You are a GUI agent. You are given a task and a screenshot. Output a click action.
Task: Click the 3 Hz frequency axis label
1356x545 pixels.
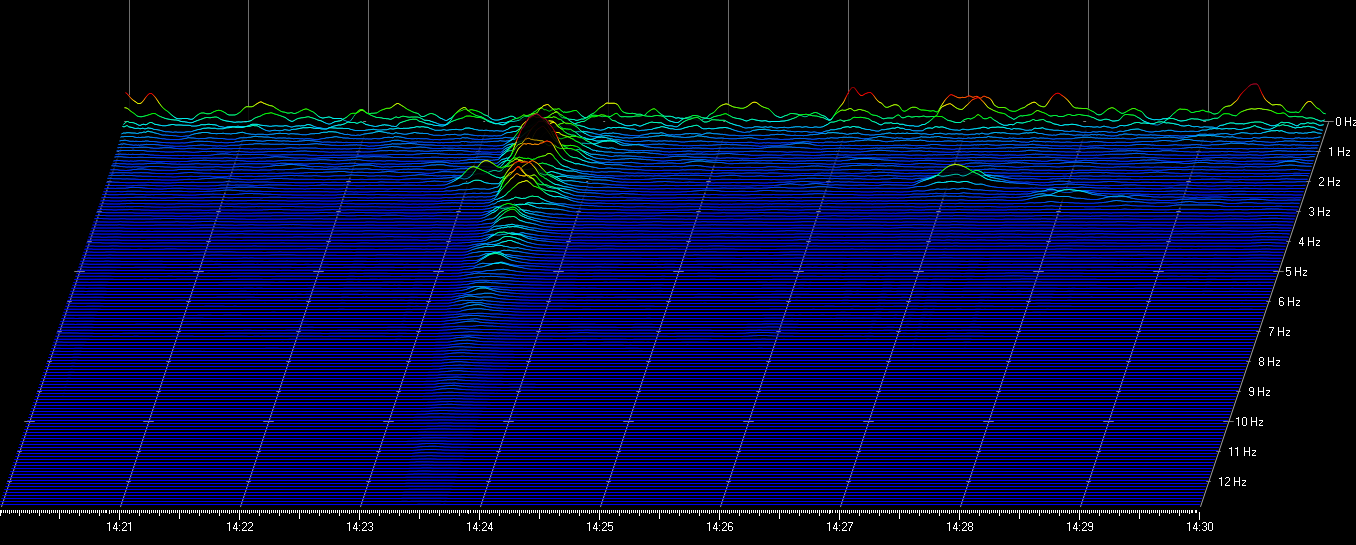(x=1320, y=212)
